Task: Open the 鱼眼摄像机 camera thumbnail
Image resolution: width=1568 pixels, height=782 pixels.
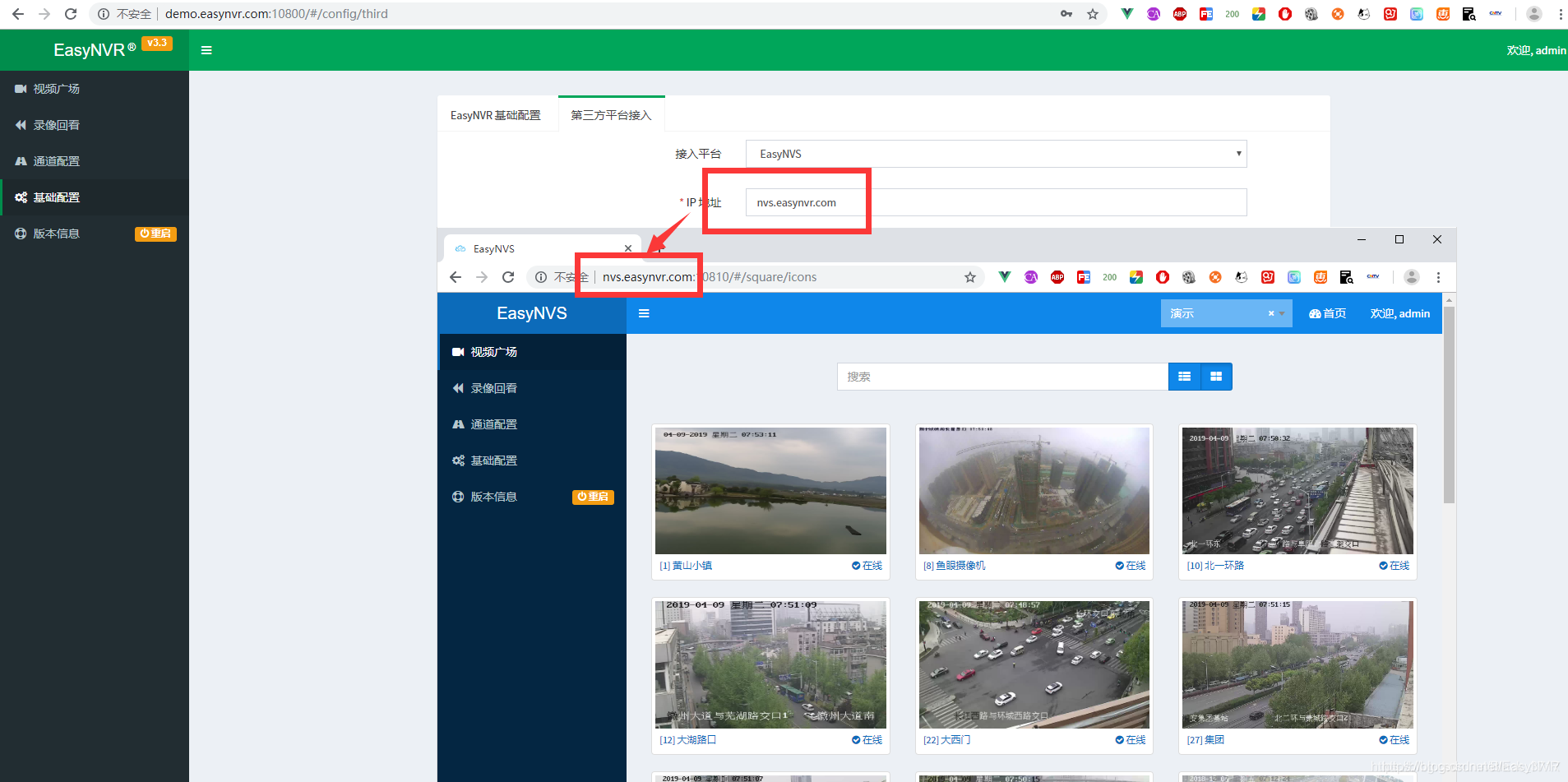Action: pyautogui.click(x=1034, y=491)
